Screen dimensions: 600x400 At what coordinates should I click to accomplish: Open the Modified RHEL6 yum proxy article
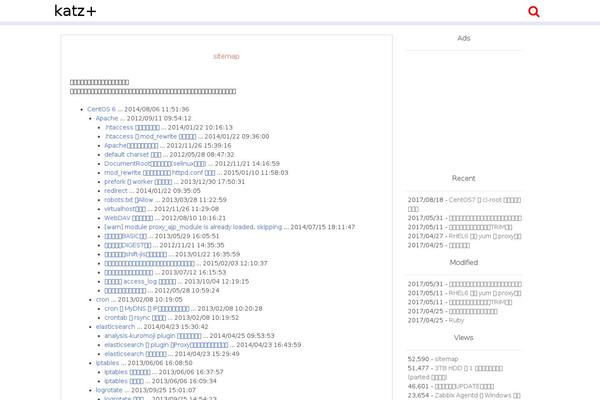(485, 293)
